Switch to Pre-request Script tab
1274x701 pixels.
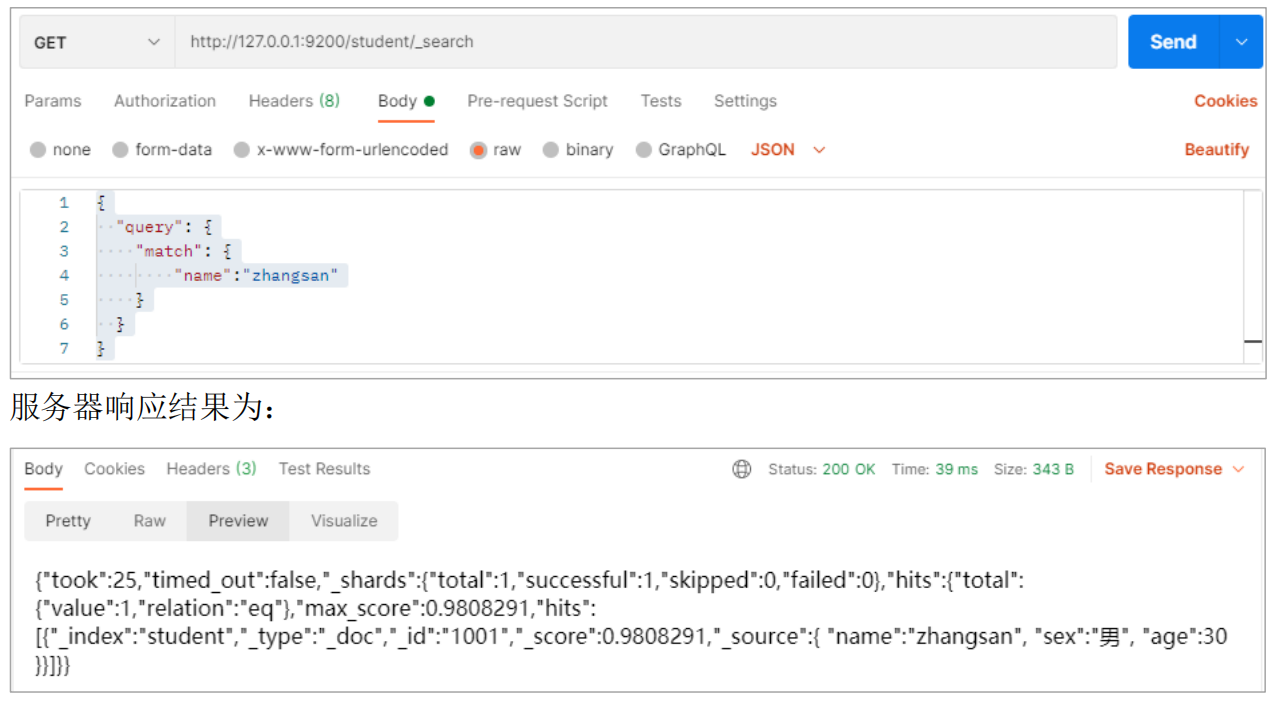tap(537, 101)
